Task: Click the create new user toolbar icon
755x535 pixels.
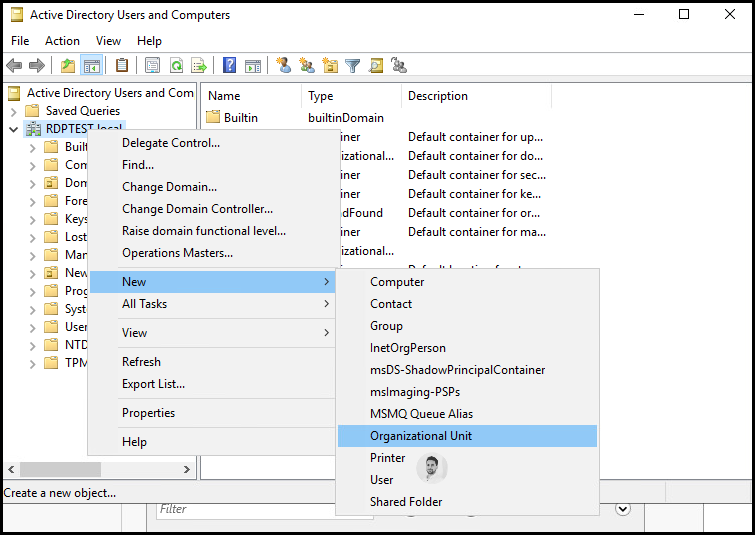Action: click(284, 65)
